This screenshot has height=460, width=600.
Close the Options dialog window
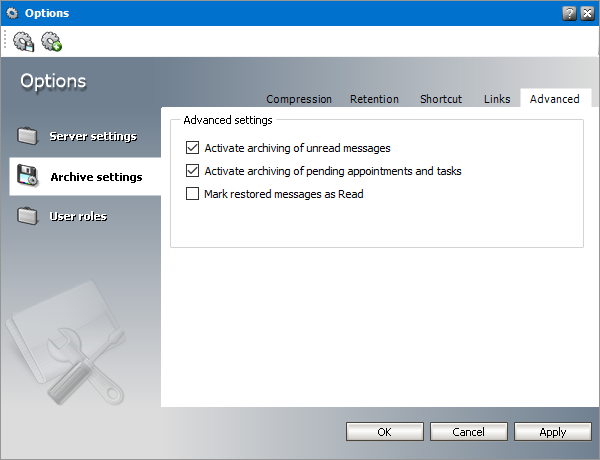587,13
